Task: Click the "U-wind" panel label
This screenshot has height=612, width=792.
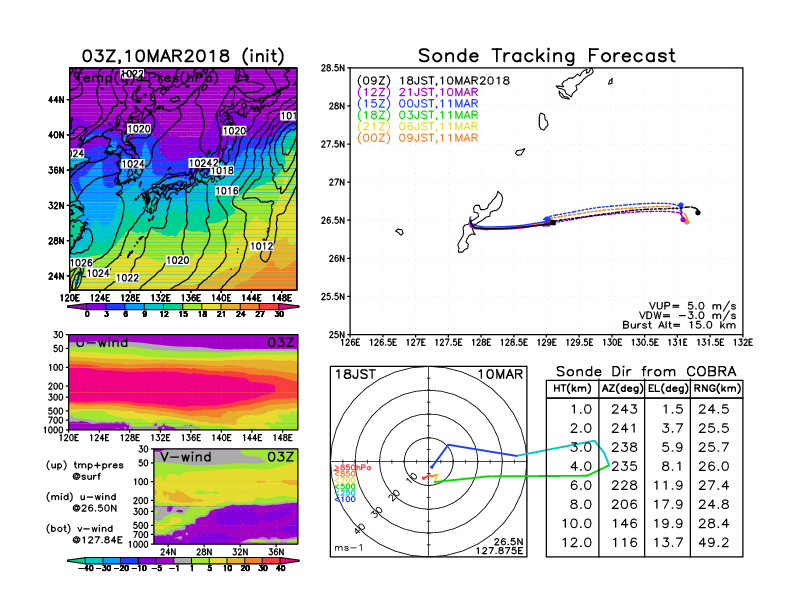Action: 102,343
